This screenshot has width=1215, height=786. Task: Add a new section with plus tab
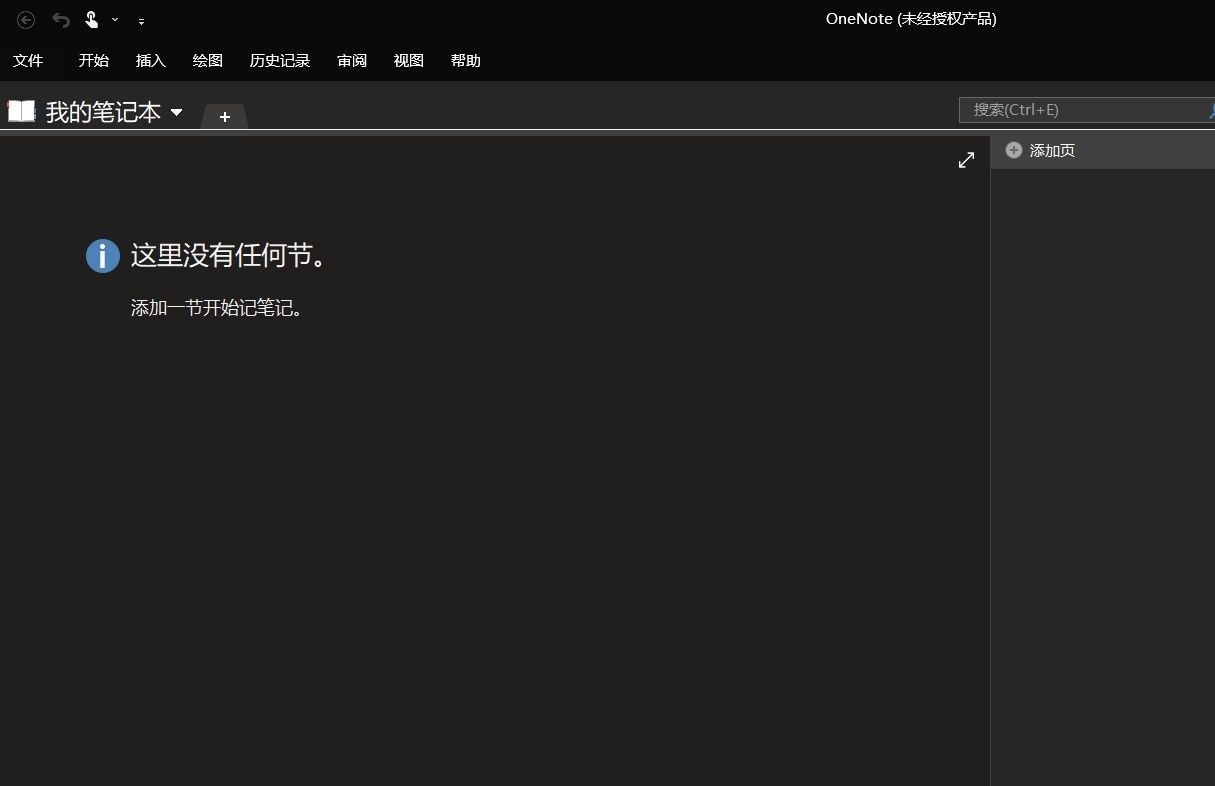click(225, 117)
